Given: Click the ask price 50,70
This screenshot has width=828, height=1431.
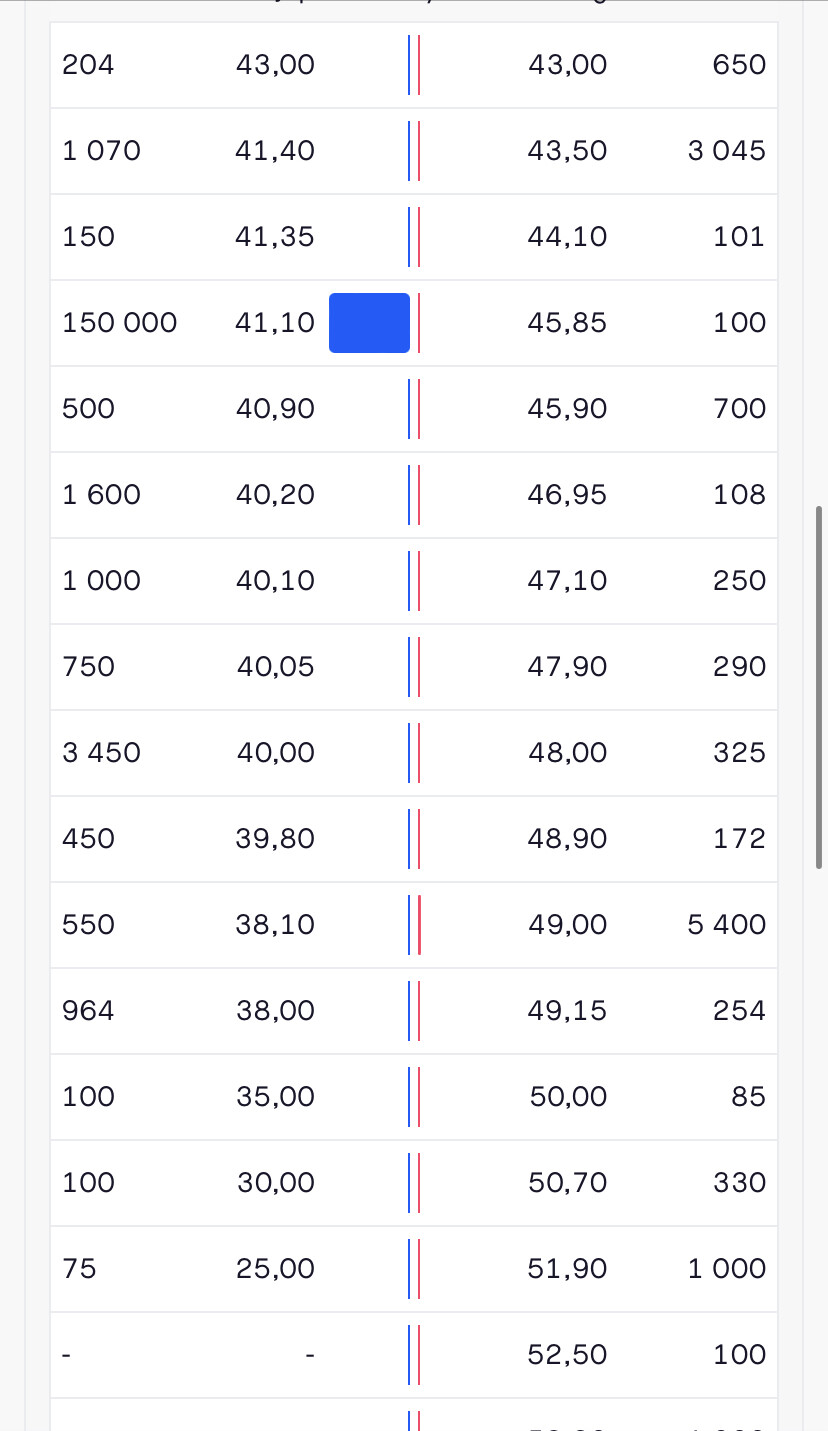Looking at the screenshot, I should pyautogui.click(x=567, y=1183).
